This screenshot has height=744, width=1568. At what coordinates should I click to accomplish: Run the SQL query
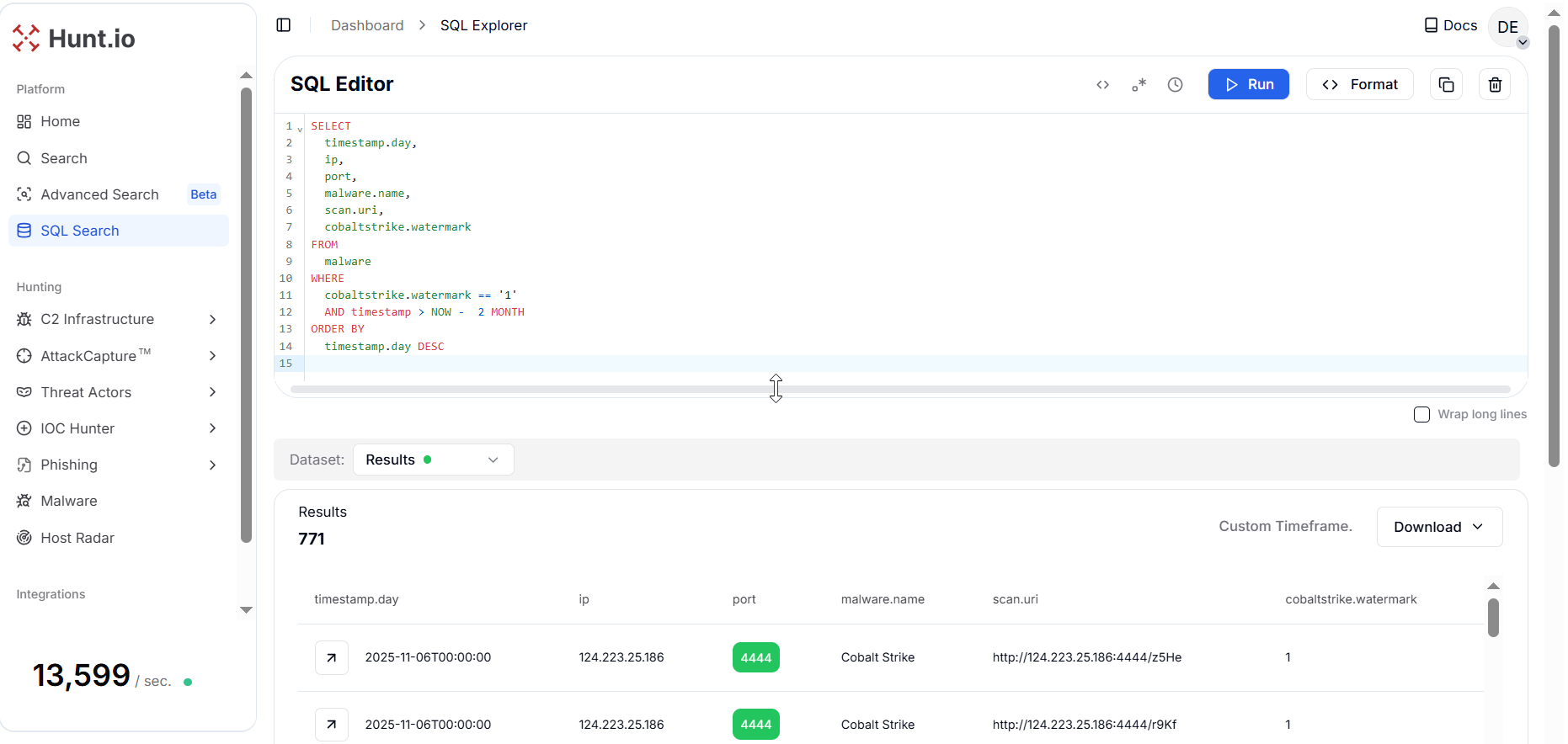pyautogui.click(x=1249, y=84)
